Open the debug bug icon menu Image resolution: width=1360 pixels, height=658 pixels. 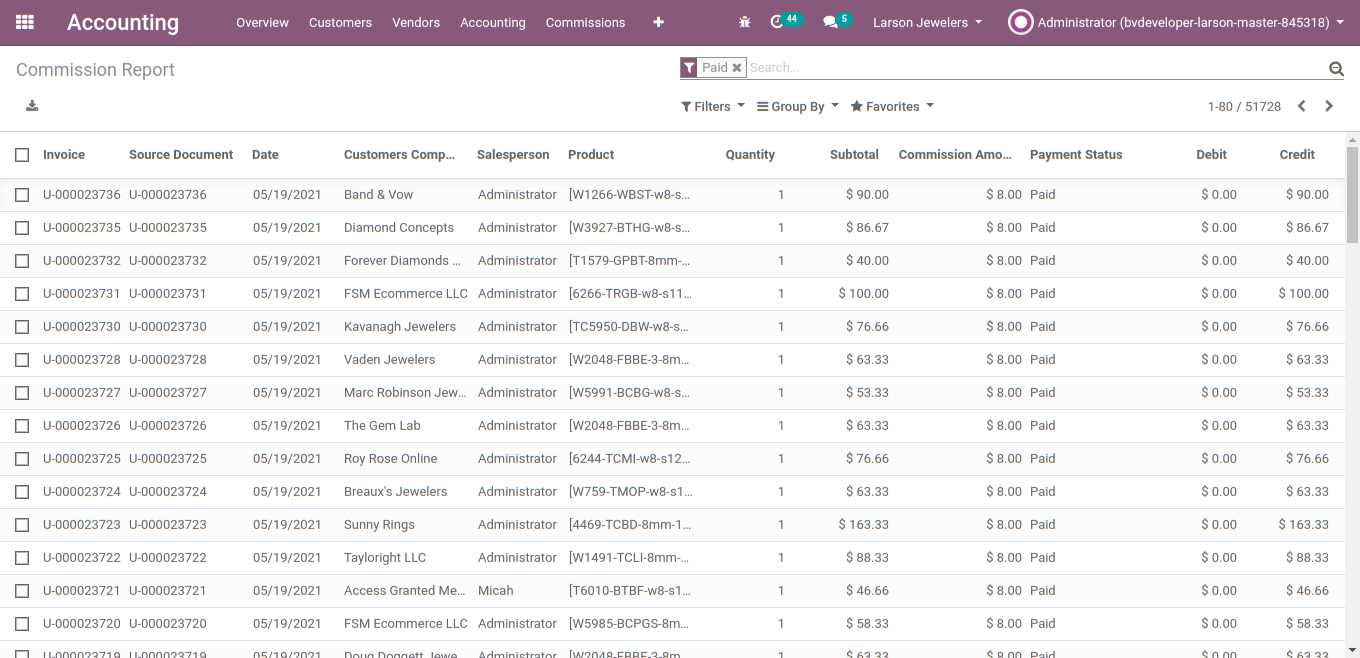[x=744, y=22]
